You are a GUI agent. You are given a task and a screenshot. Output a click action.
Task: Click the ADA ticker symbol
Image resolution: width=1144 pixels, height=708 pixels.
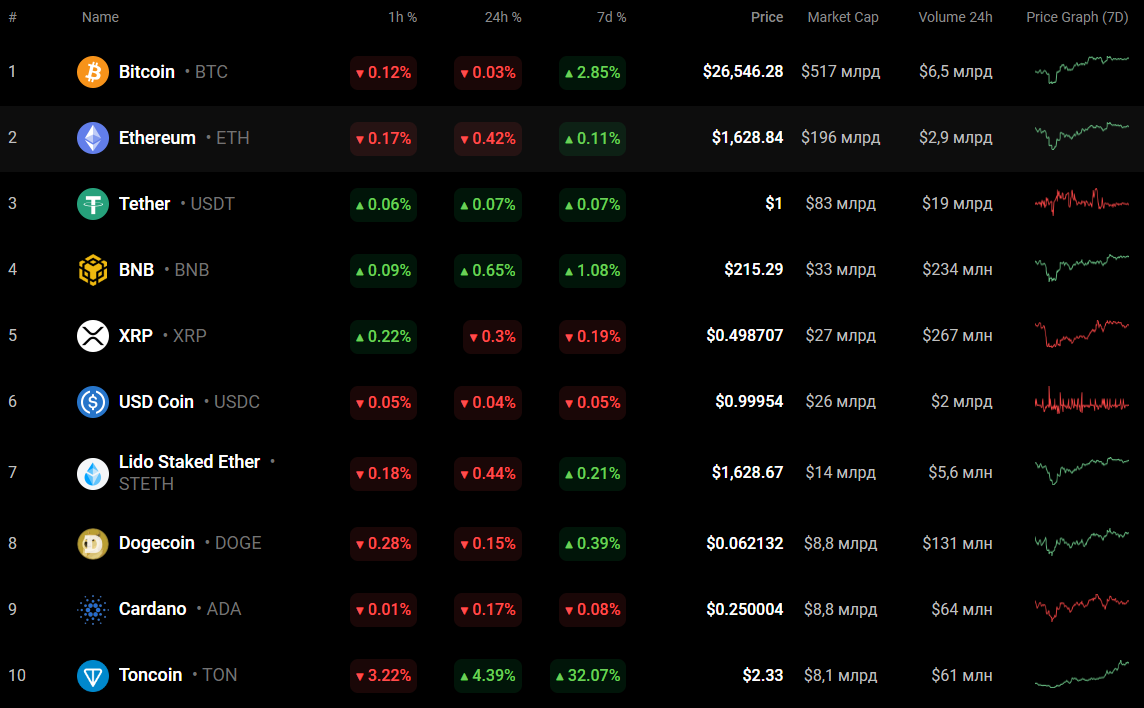pos(224,609)
